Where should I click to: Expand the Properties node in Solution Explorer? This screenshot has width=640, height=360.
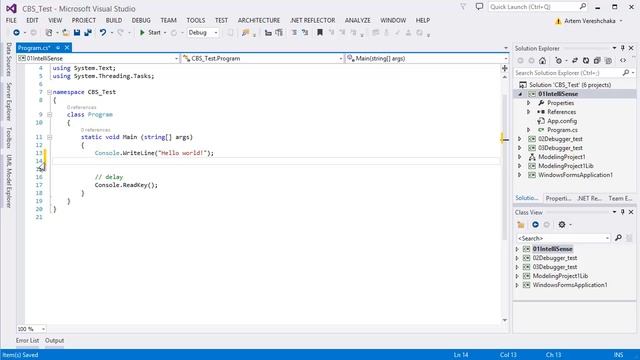pos(529,103)
